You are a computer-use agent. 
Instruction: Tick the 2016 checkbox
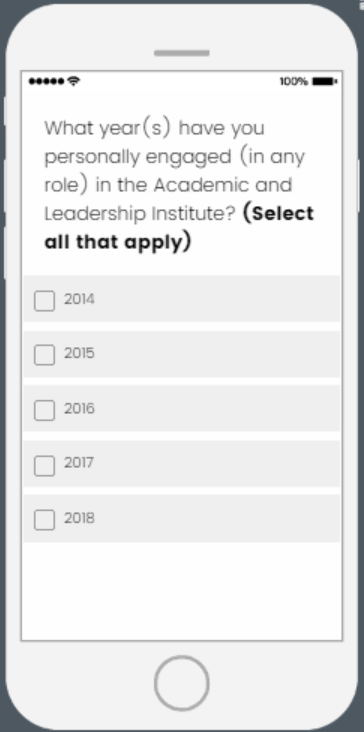tap(44, 410)
